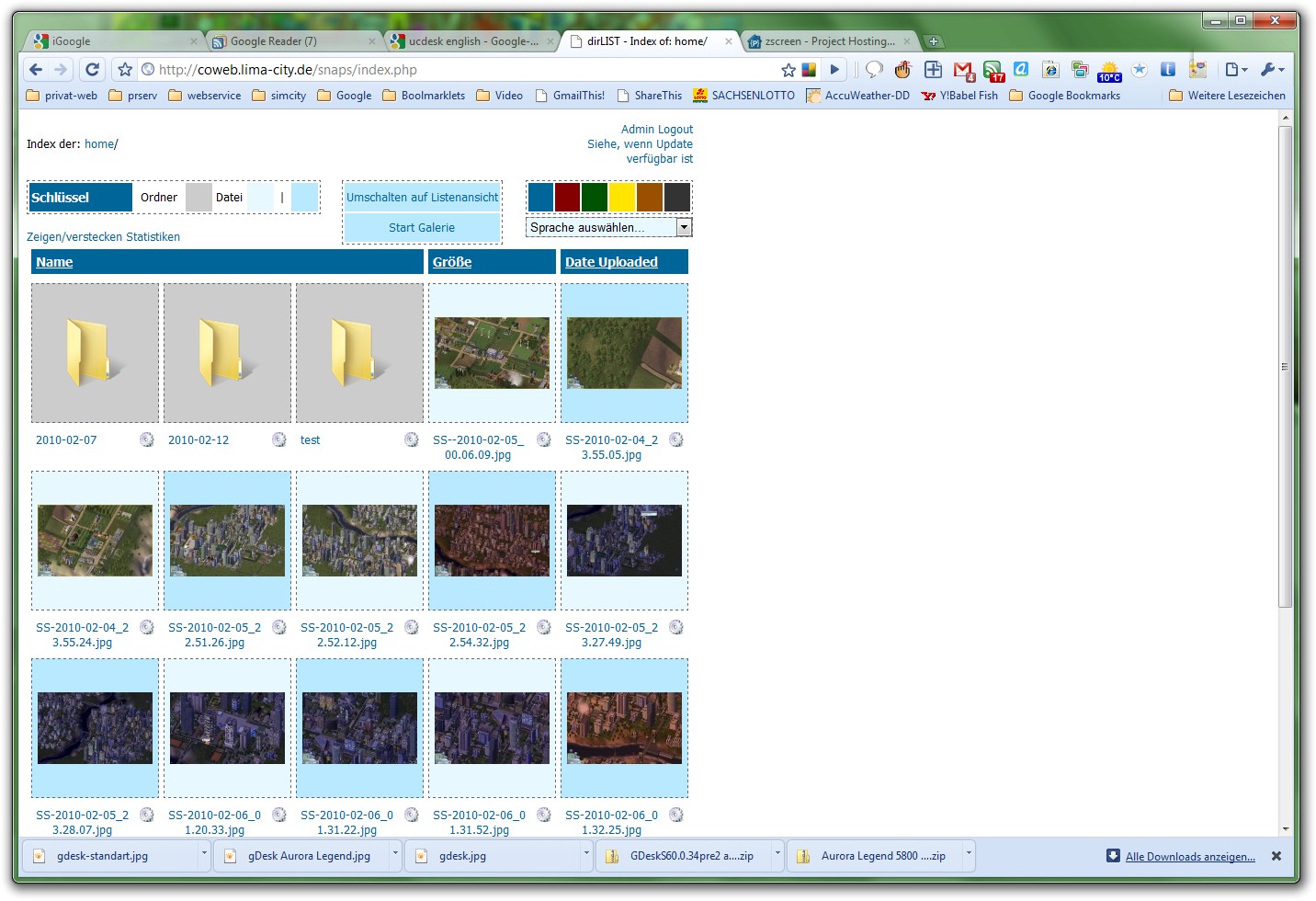This screenshot has height=901, width=1316.
Task: Click Umschalten auf Listenansicht
Action: pos(422,197)
